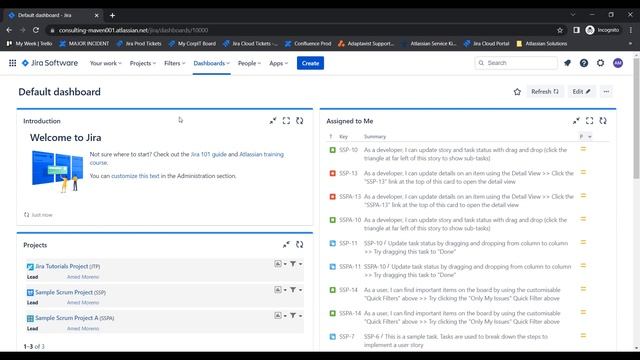This screenshot has width=640, height=360.
Task: Open the user profile avatar
Action: coord(618,63)
